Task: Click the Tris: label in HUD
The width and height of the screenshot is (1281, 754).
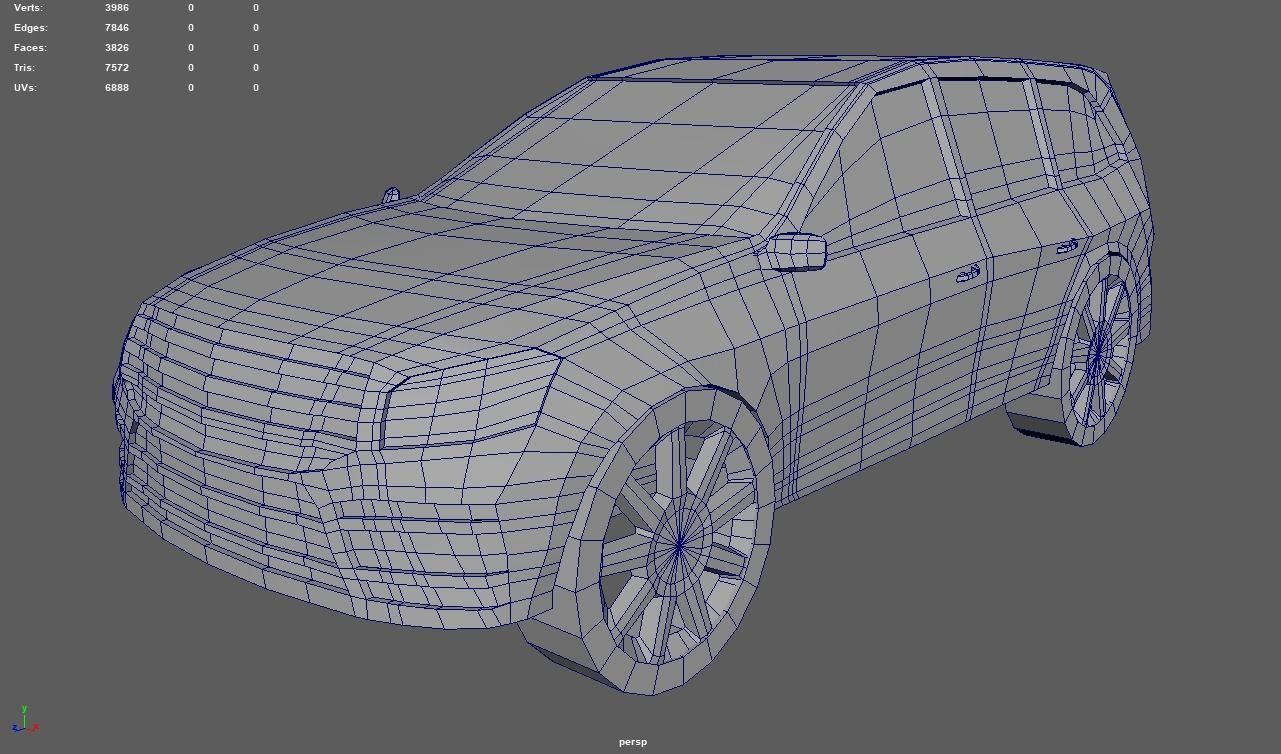Action: [x=24, y=67]
